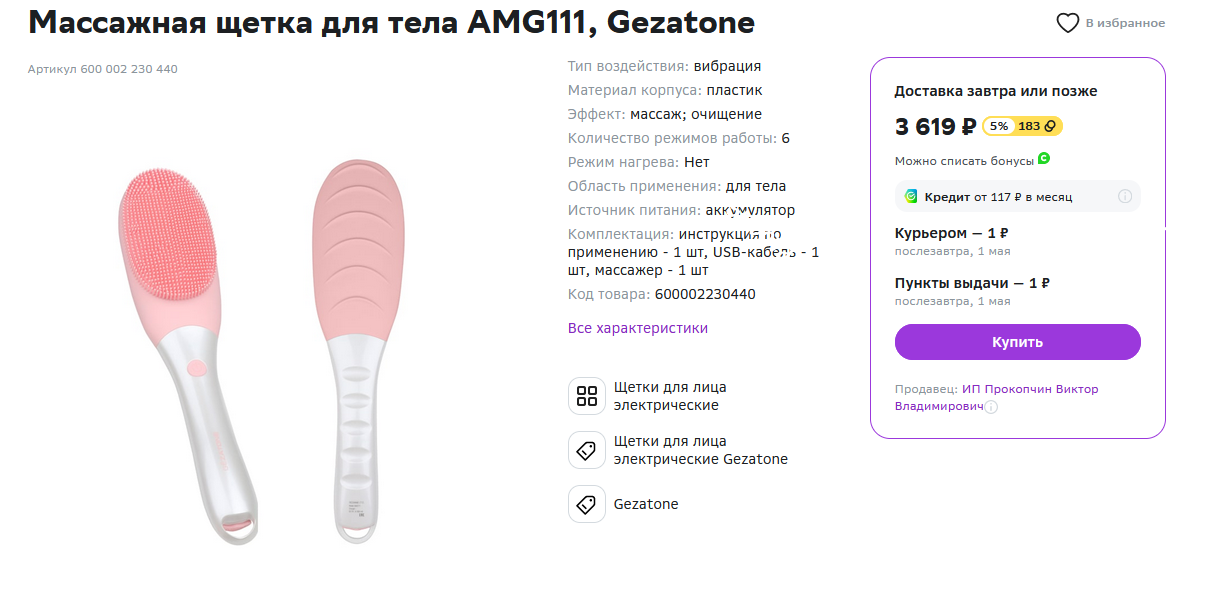1213x591 pixels.
Task: Open Щетки для лица электрические Gezatone link
Action: point(701,450)
